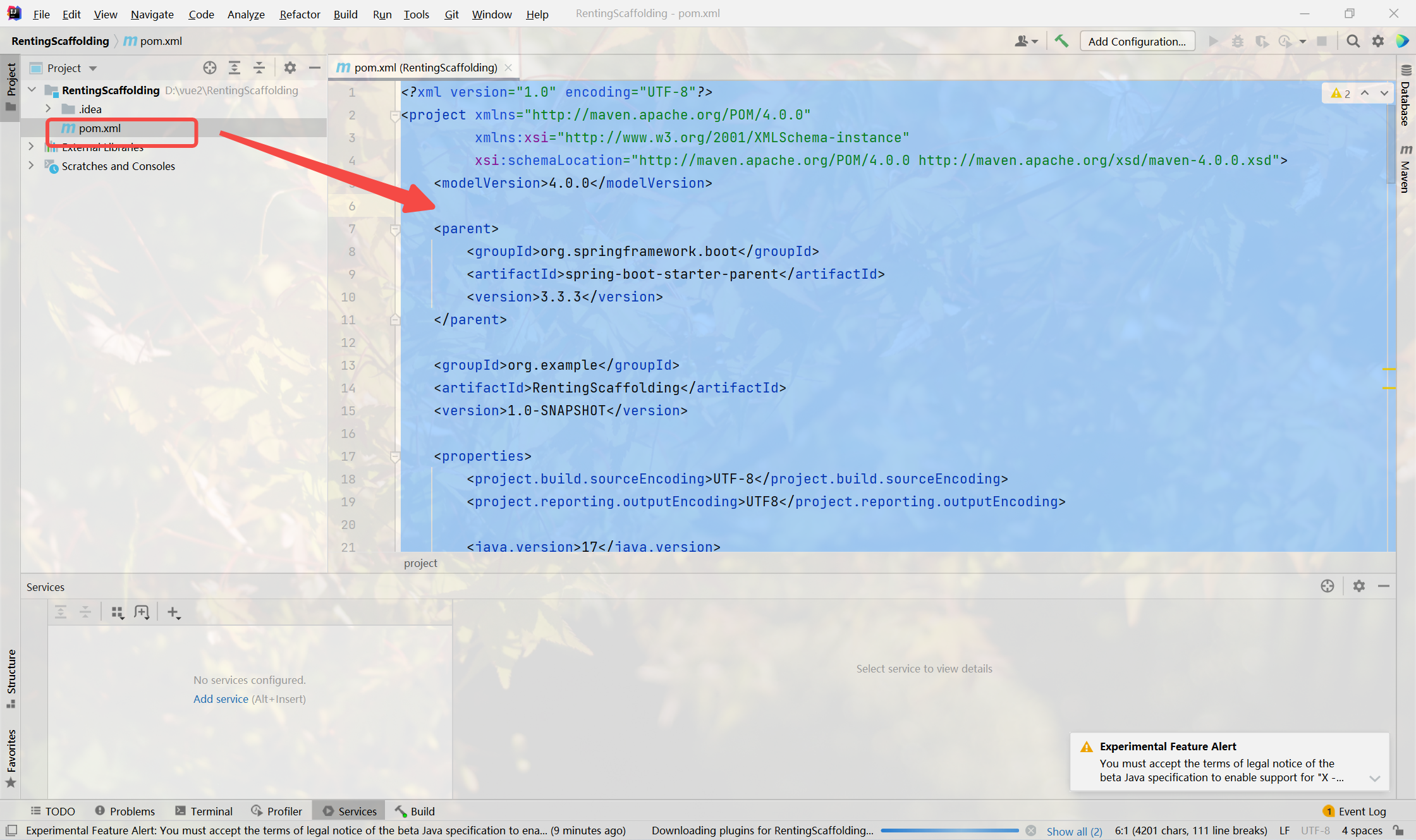Open the Build tool window button
Viewport: 1416px width, 840px height.
tap(415, 811)
